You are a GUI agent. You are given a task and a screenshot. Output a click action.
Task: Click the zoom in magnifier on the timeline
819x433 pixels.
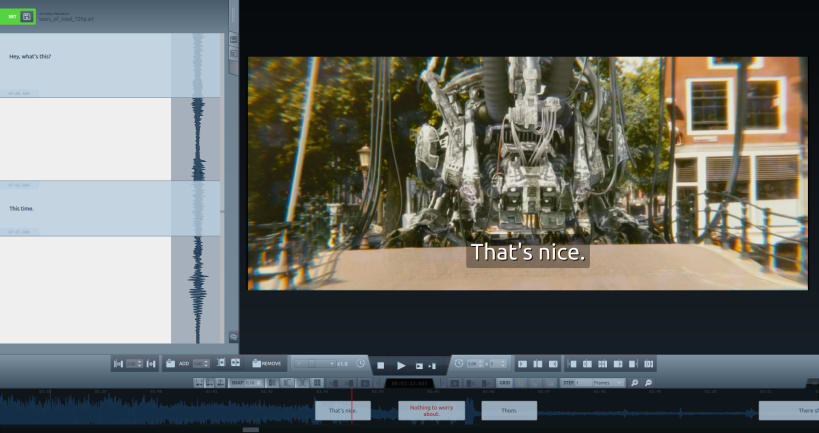point(635,383)
